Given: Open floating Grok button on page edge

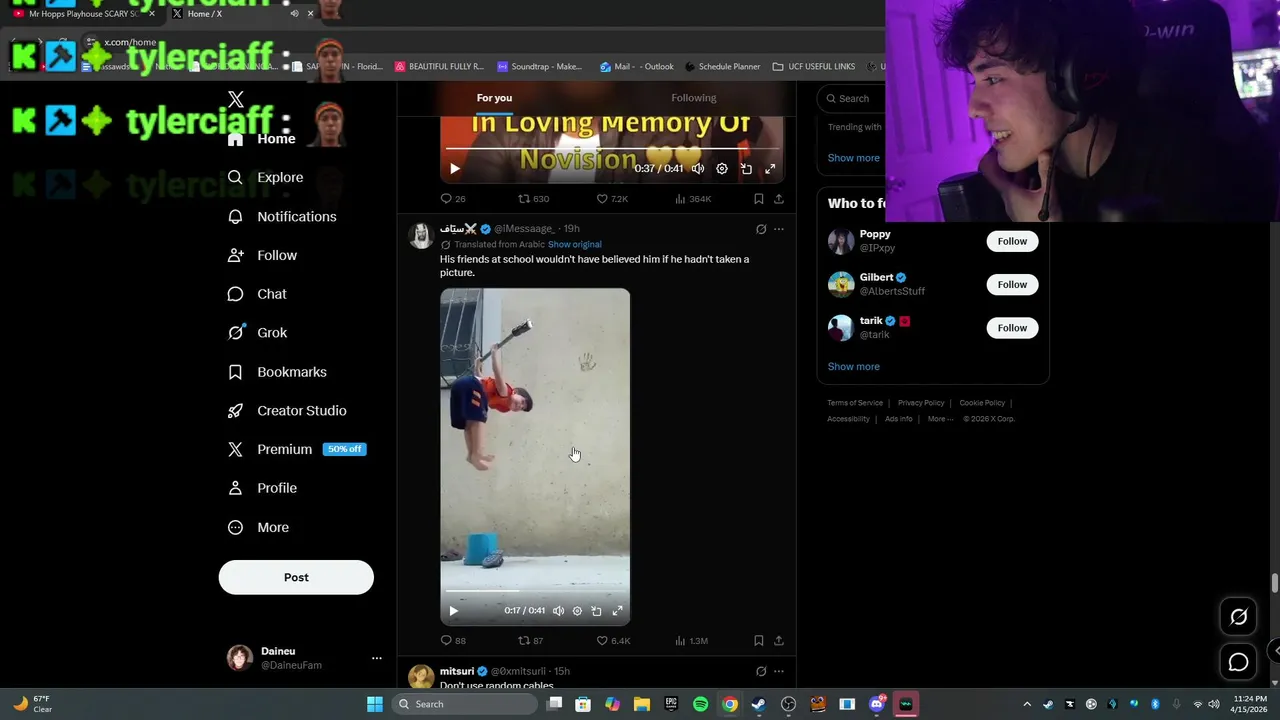Looking at the screenshot, I should (1238, 617).
